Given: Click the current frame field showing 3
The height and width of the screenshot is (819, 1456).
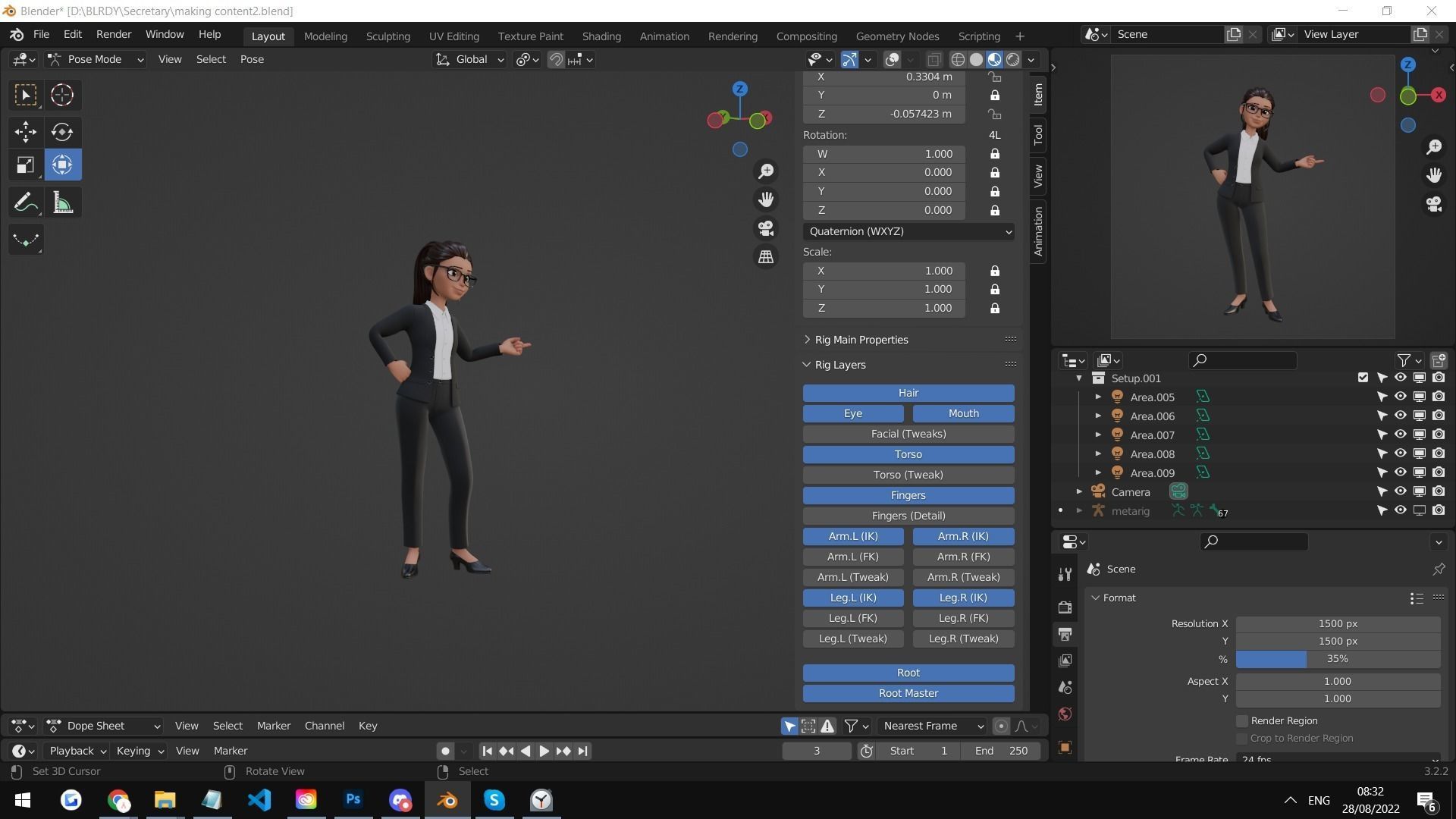Looking at the screenshot, I should (817, 751).
